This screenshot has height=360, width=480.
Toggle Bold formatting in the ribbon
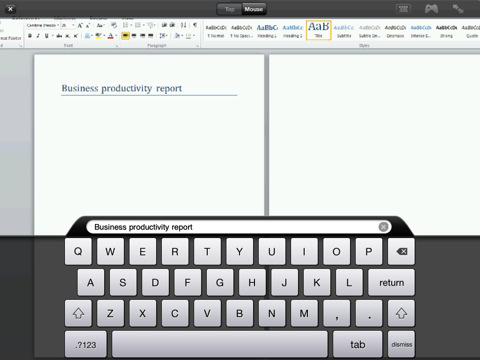[x=30, y=36]
